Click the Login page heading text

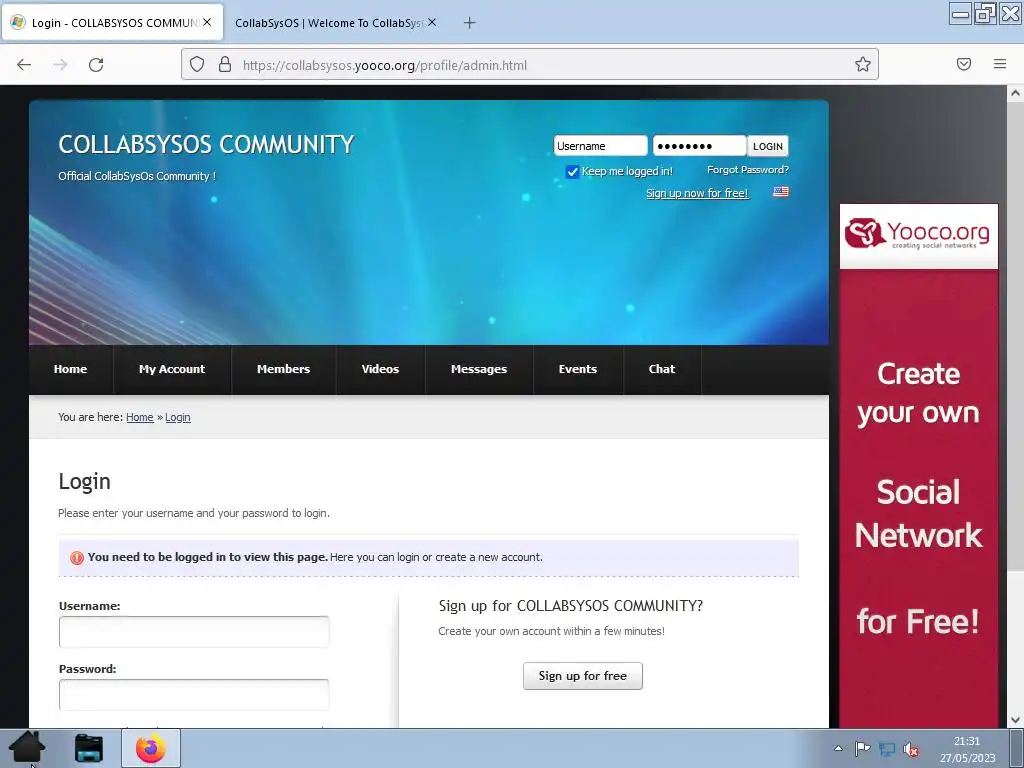pyautogui.click(x=84, y=481)
